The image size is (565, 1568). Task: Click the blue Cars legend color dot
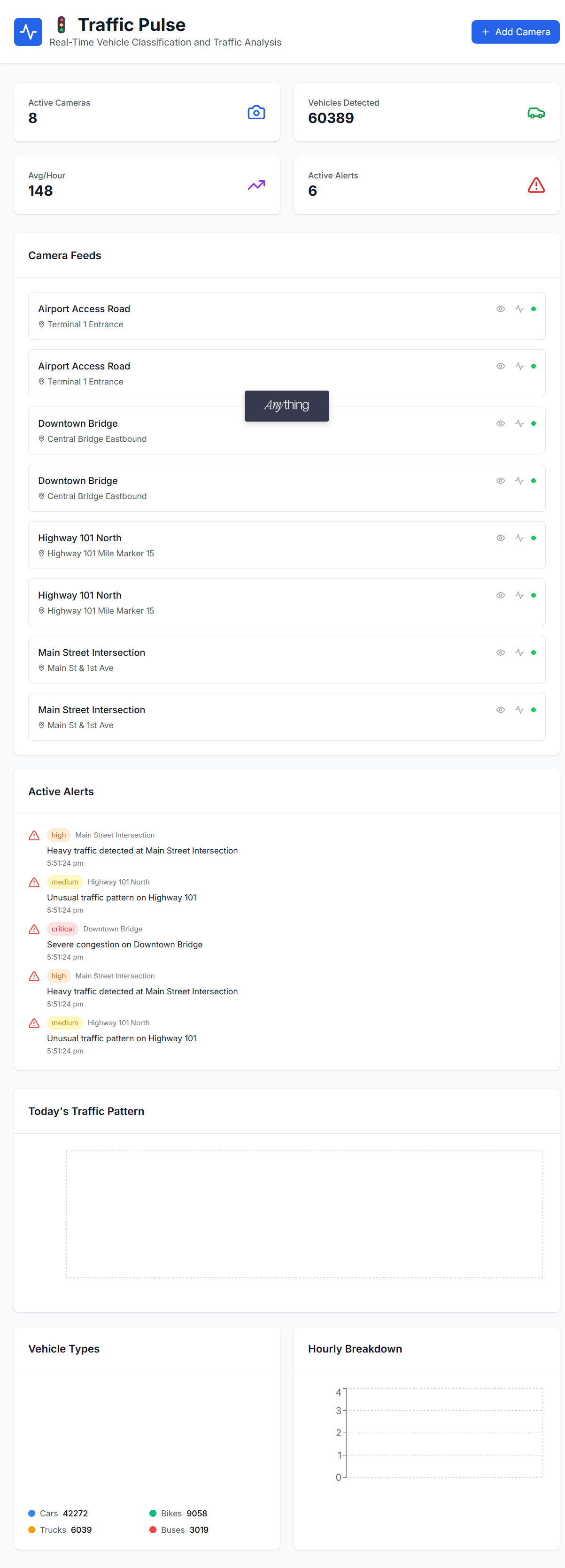[31, 1513]
